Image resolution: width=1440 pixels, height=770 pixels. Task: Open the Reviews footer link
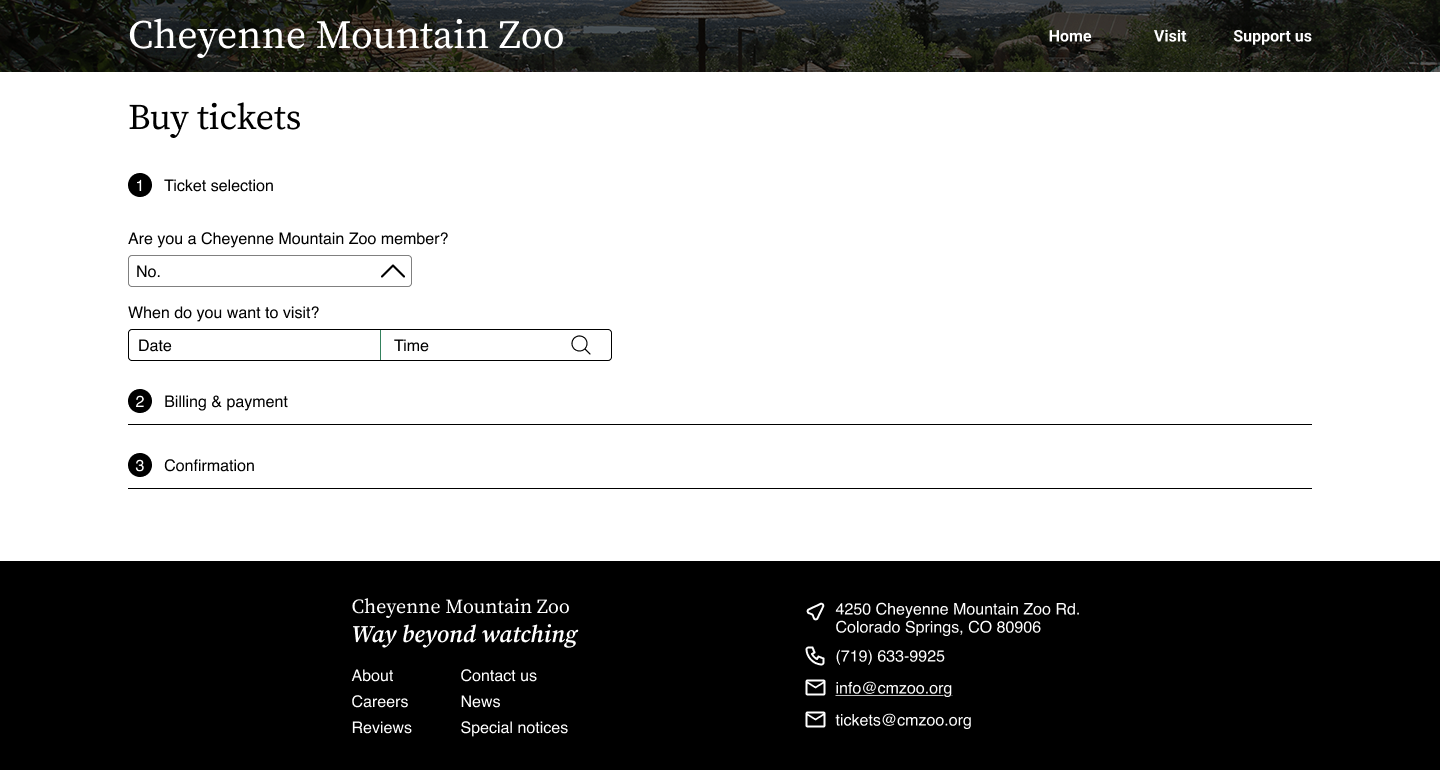point(381,727)
